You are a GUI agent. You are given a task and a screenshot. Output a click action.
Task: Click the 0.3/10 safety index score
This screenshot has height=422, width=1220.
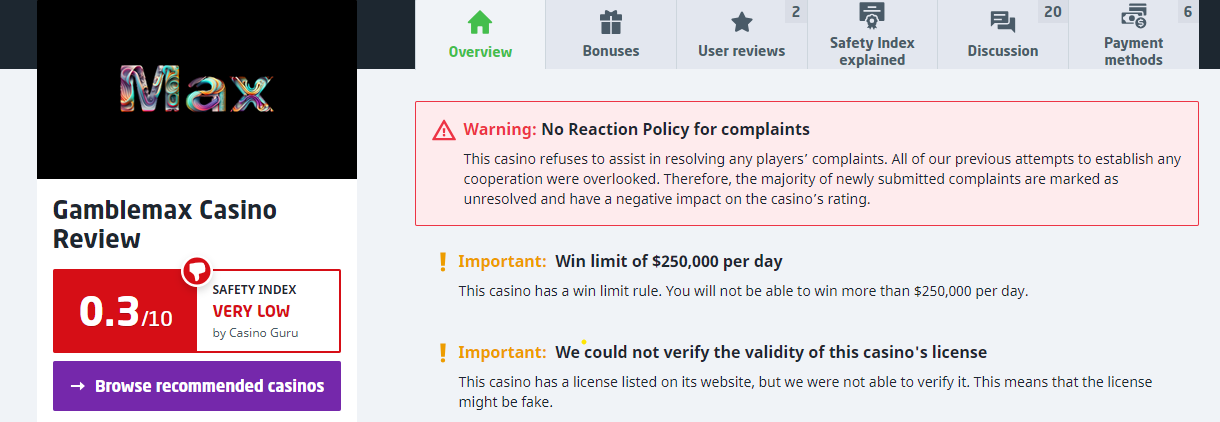click(x=125, y=312)
